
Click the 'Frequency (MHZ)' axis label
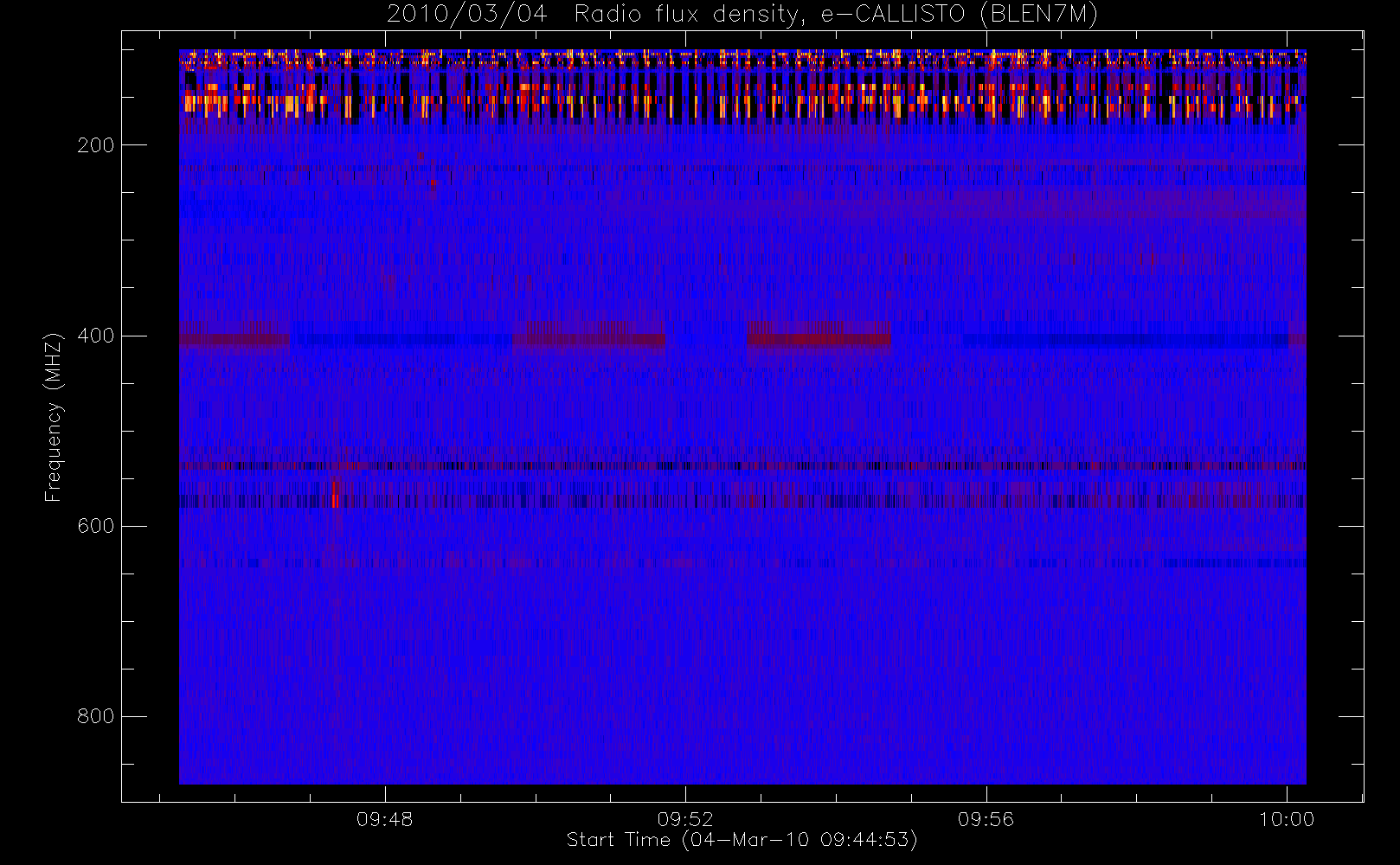(x=54, y=417)
